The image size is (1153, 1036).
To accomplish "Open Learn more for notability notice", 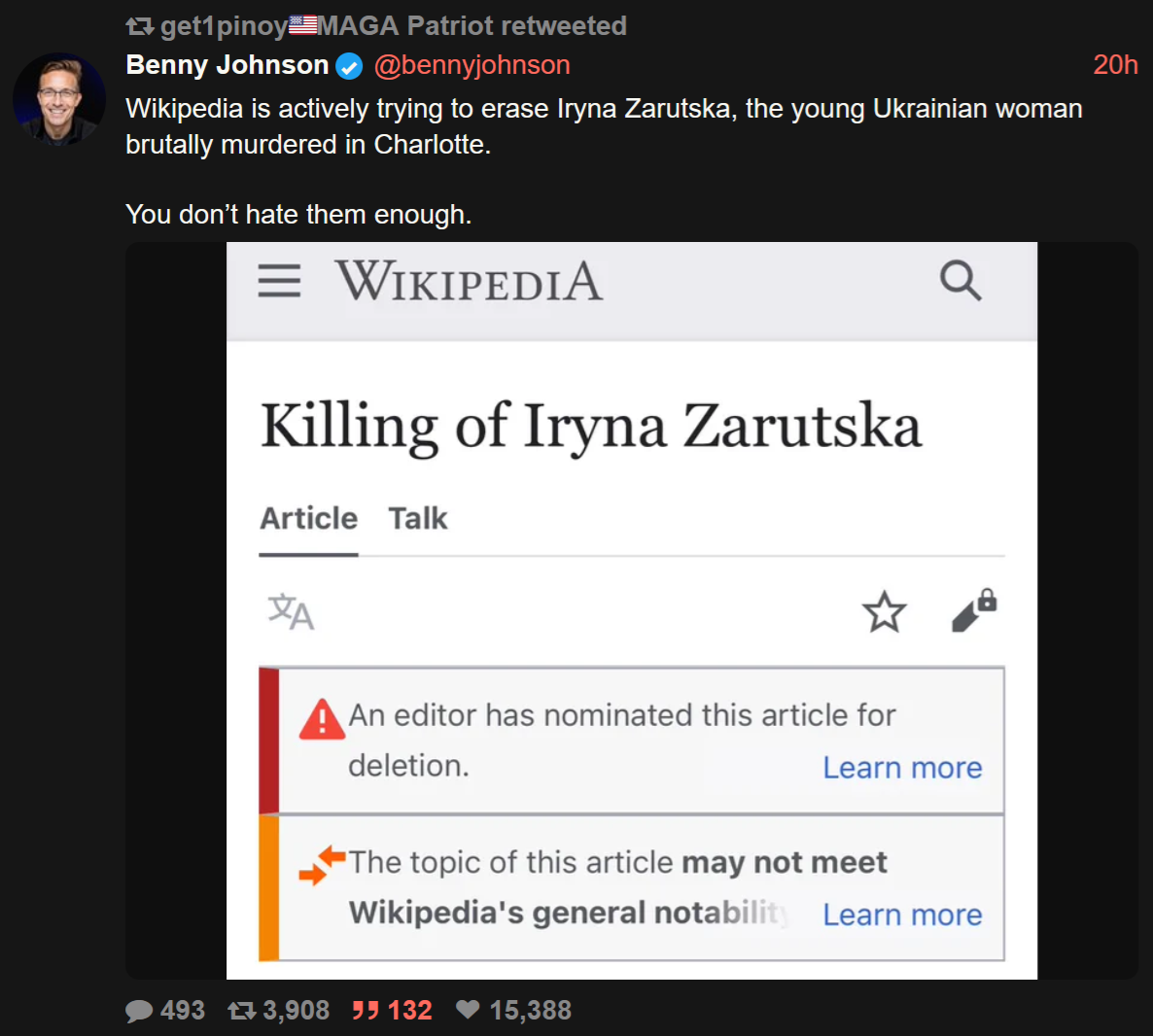I will (x=902, y=915).
